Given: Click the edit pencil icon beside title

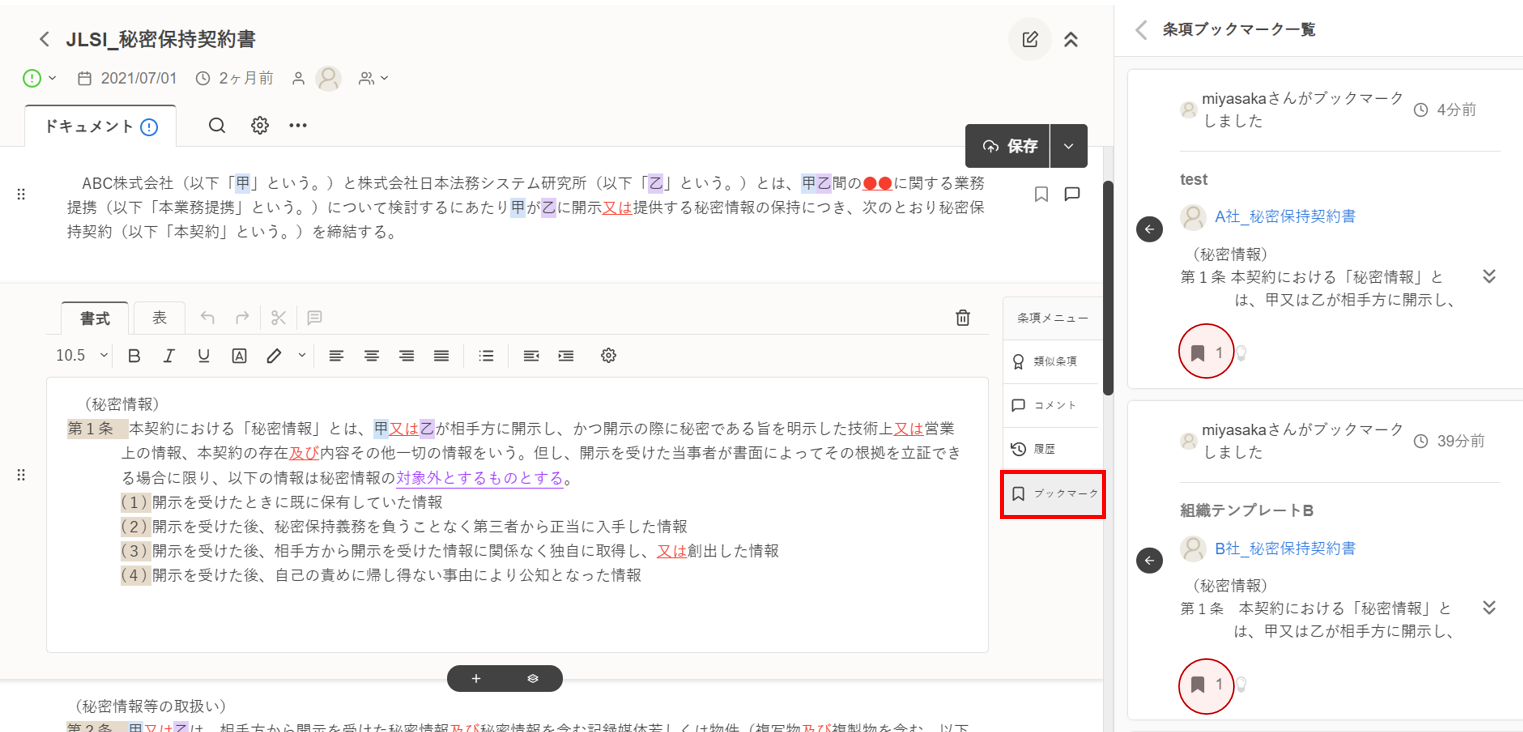Looking at the screenshot, I should 1029,40.
